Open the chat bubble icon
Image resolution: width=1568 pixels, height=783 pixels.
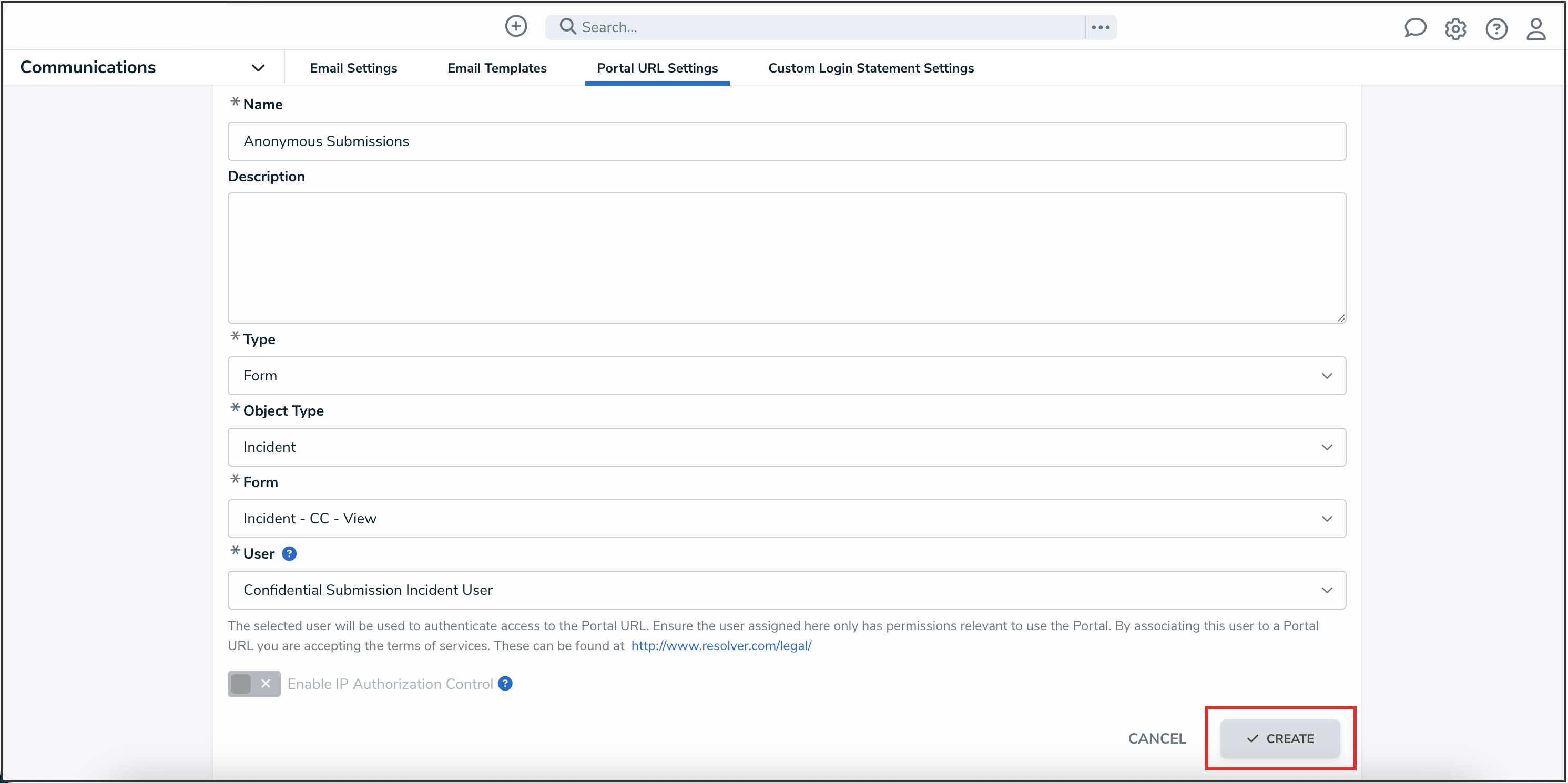pos(1414,28)
